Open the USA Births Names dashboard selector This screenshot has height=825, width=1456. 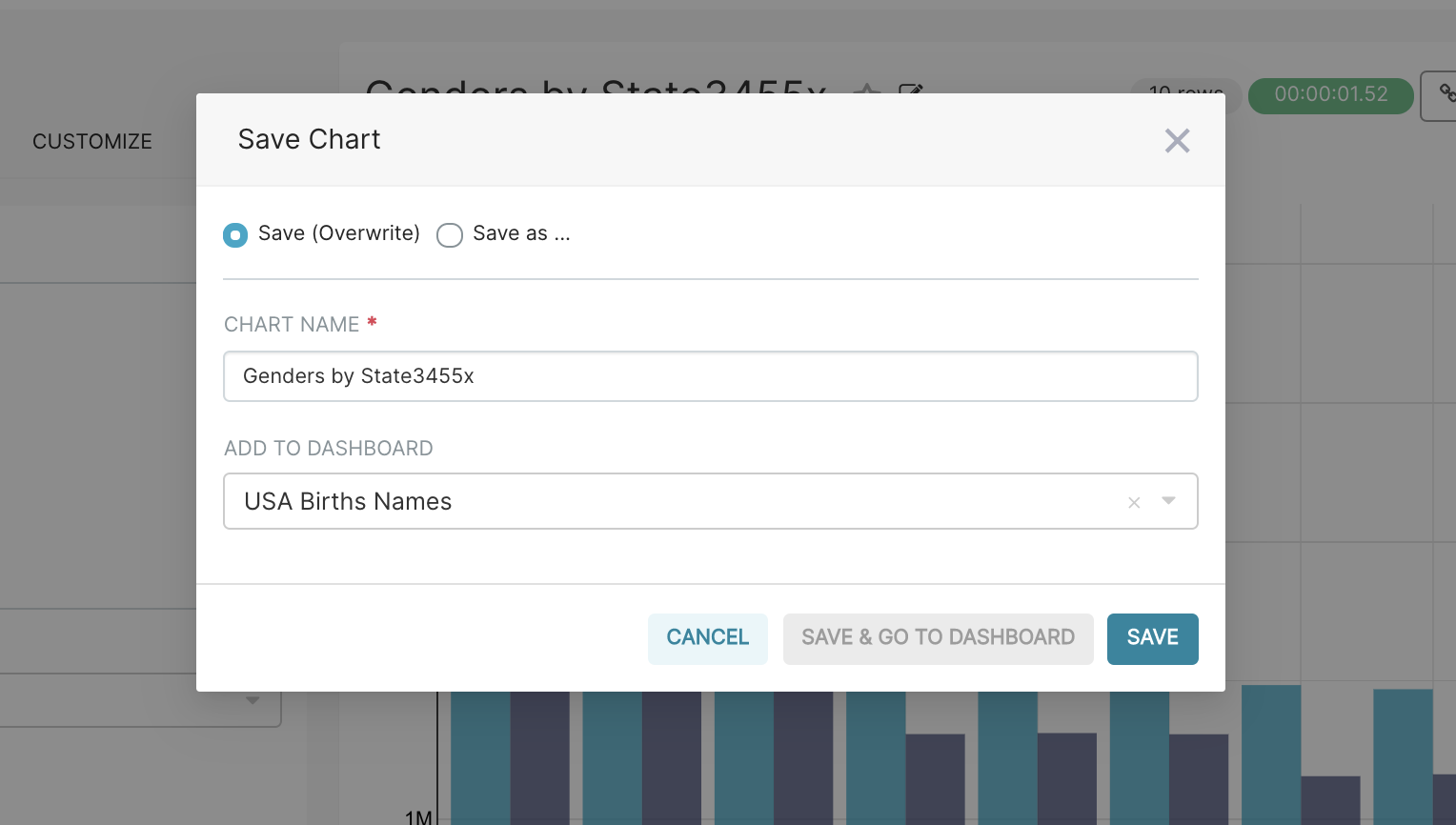pyautogui.click(x=710, y=501)
